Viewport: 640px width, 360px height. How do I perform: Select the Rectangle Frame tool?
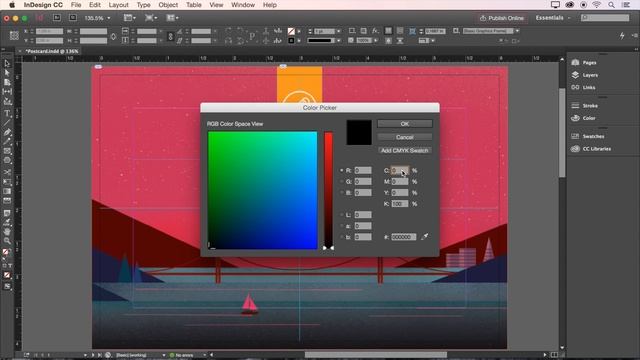(x=7, y=151)
